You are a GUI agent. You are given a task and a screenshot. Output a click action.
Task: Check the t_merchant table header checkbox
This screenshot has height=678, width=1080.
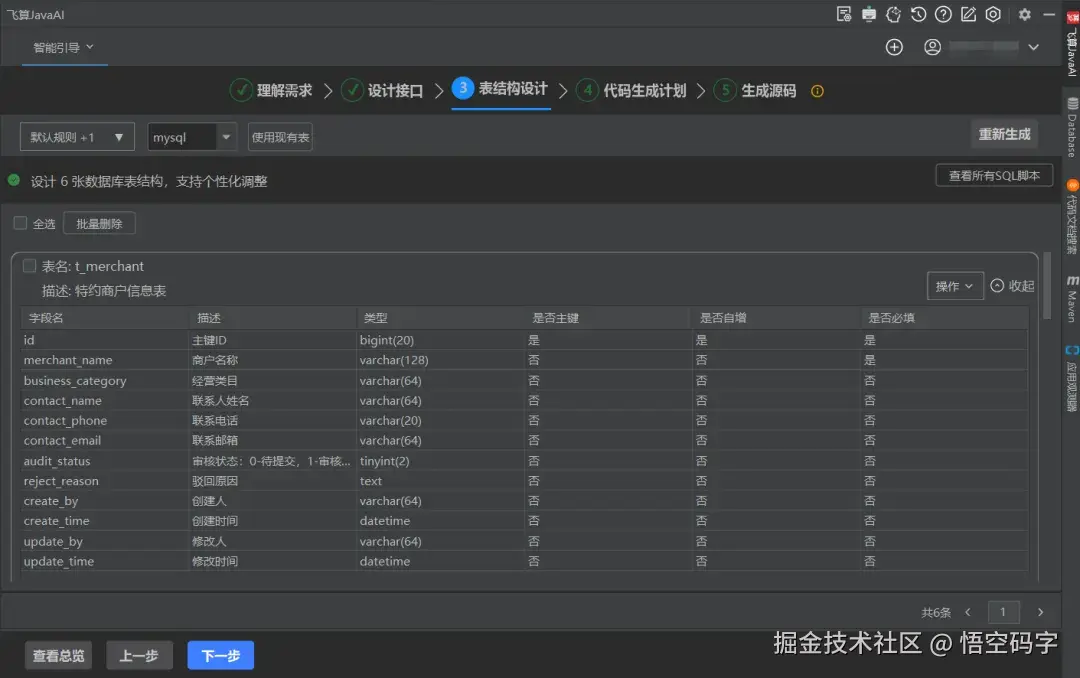[28, 266]
